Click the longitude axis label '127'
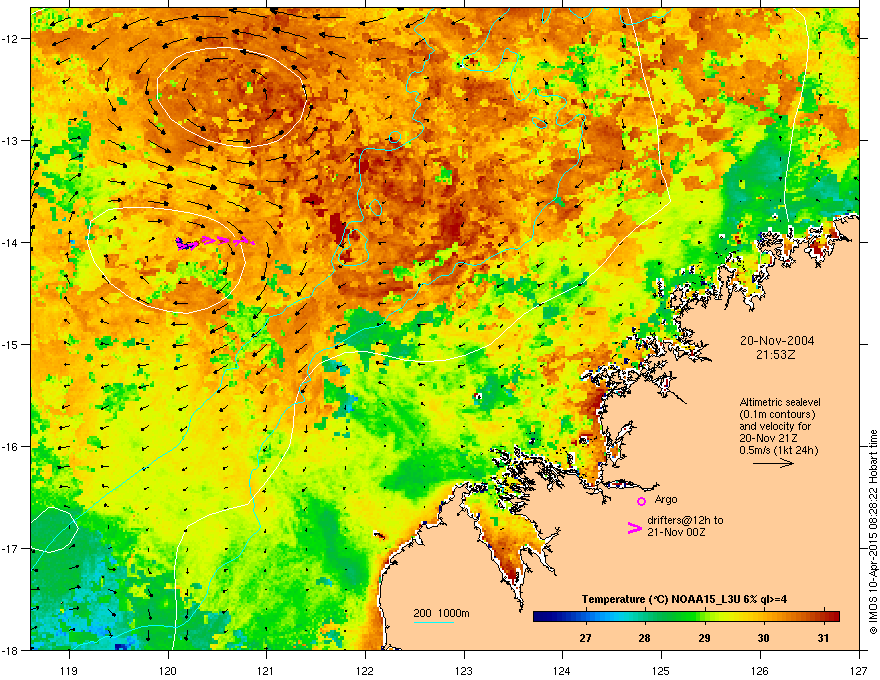This screenshot has height=680, width=880. (859, 670)
